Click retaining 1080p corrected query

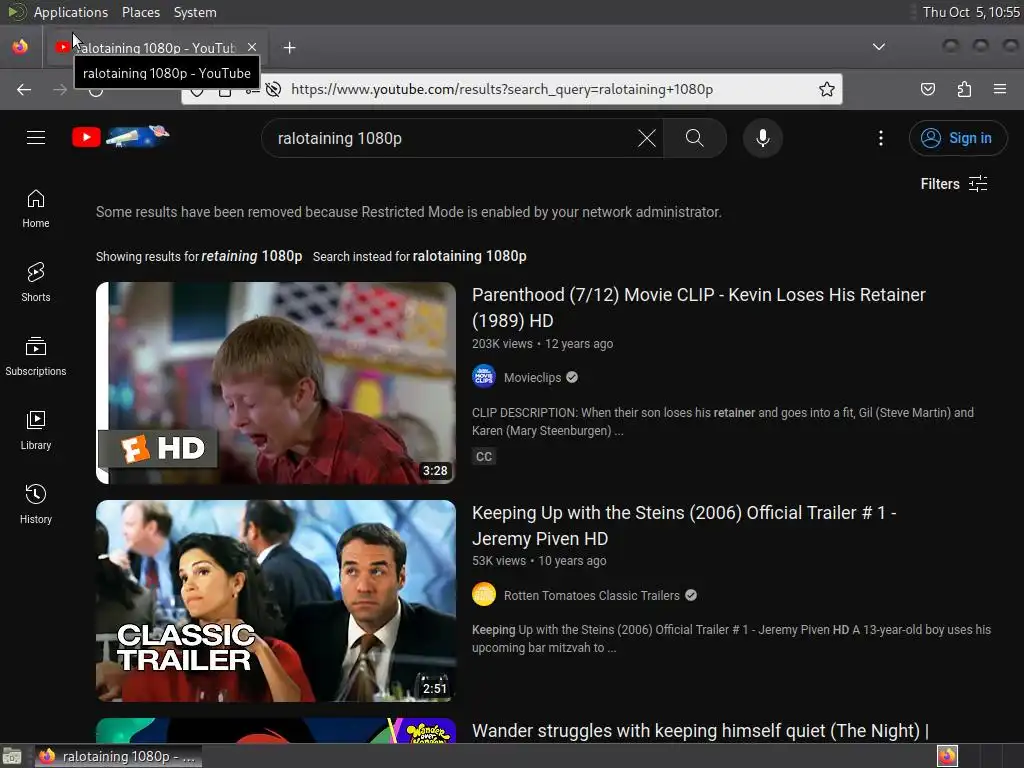pos(251,256)
